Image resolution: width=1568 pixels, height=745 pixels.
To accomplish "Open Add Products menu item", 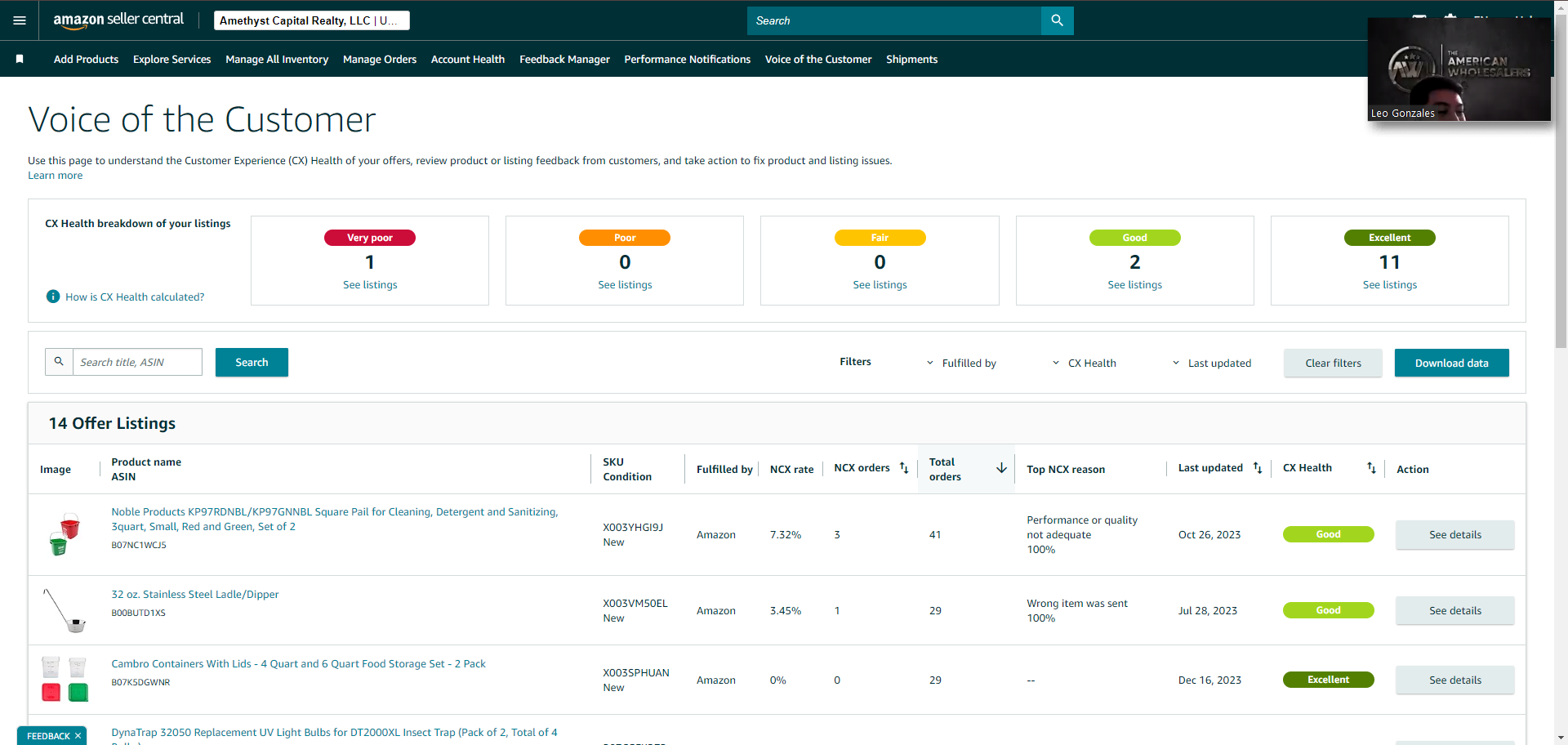I will click(x=86, y=59).
